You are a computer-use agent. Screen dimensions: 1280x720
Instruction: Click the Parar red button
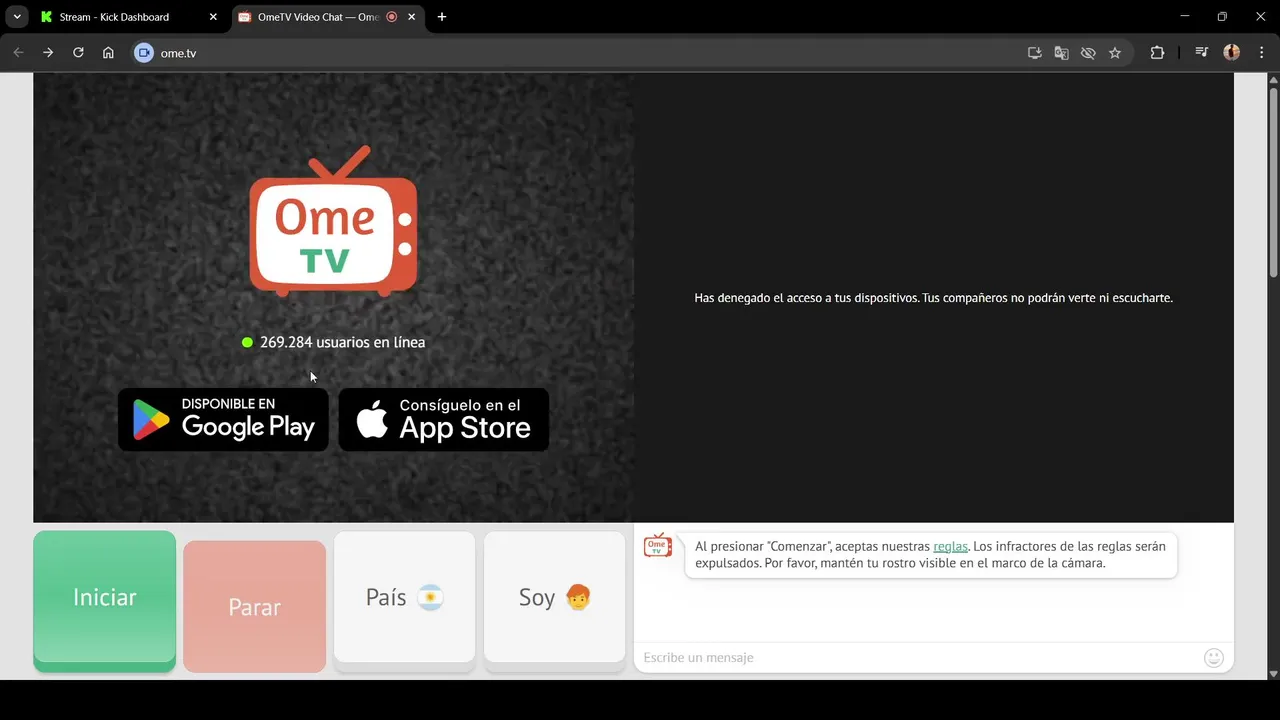(x=255, y=607)
